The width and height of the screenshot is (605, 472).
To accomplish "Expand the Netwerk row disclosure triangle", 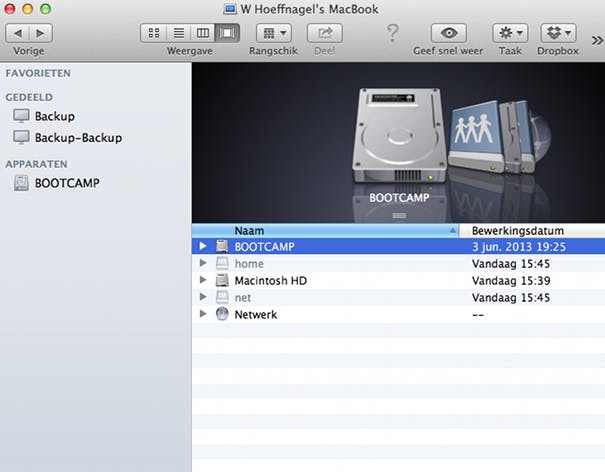I will click(203, 314).
